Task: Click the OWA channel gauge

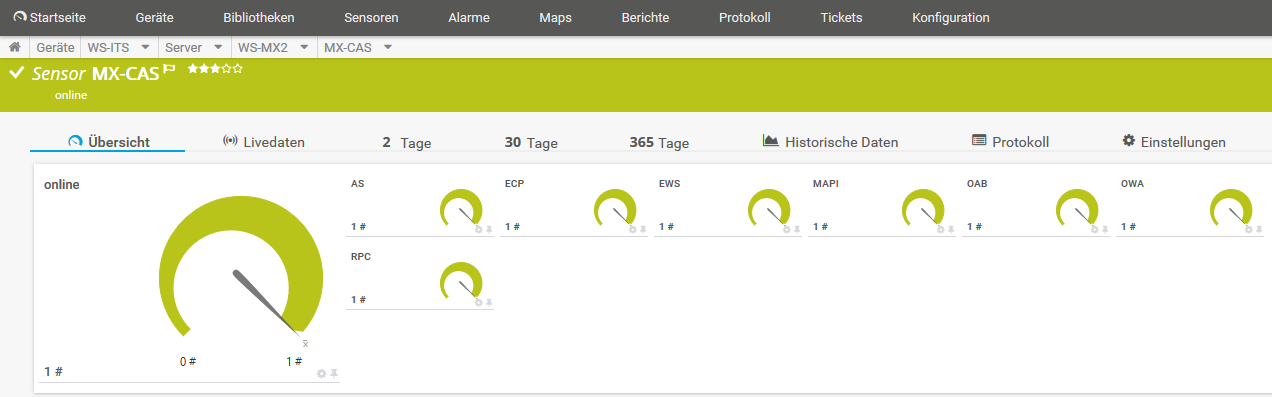Action: pos(1231,208)
